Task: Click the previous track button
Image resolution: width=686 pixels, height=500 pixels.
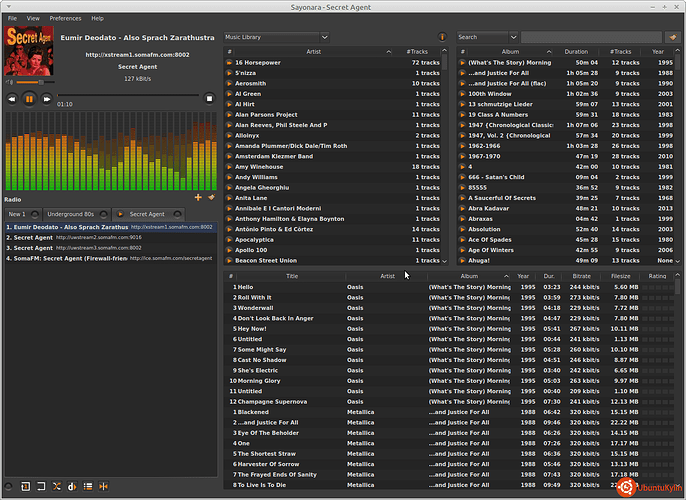Action: pyautogui.click(x=12, y=99)
